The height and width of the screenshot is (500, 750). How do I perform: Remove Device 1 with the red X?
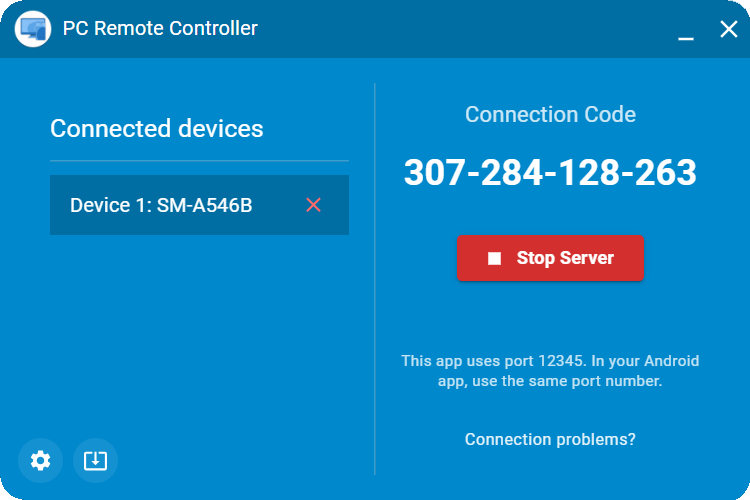pos(313,205)
